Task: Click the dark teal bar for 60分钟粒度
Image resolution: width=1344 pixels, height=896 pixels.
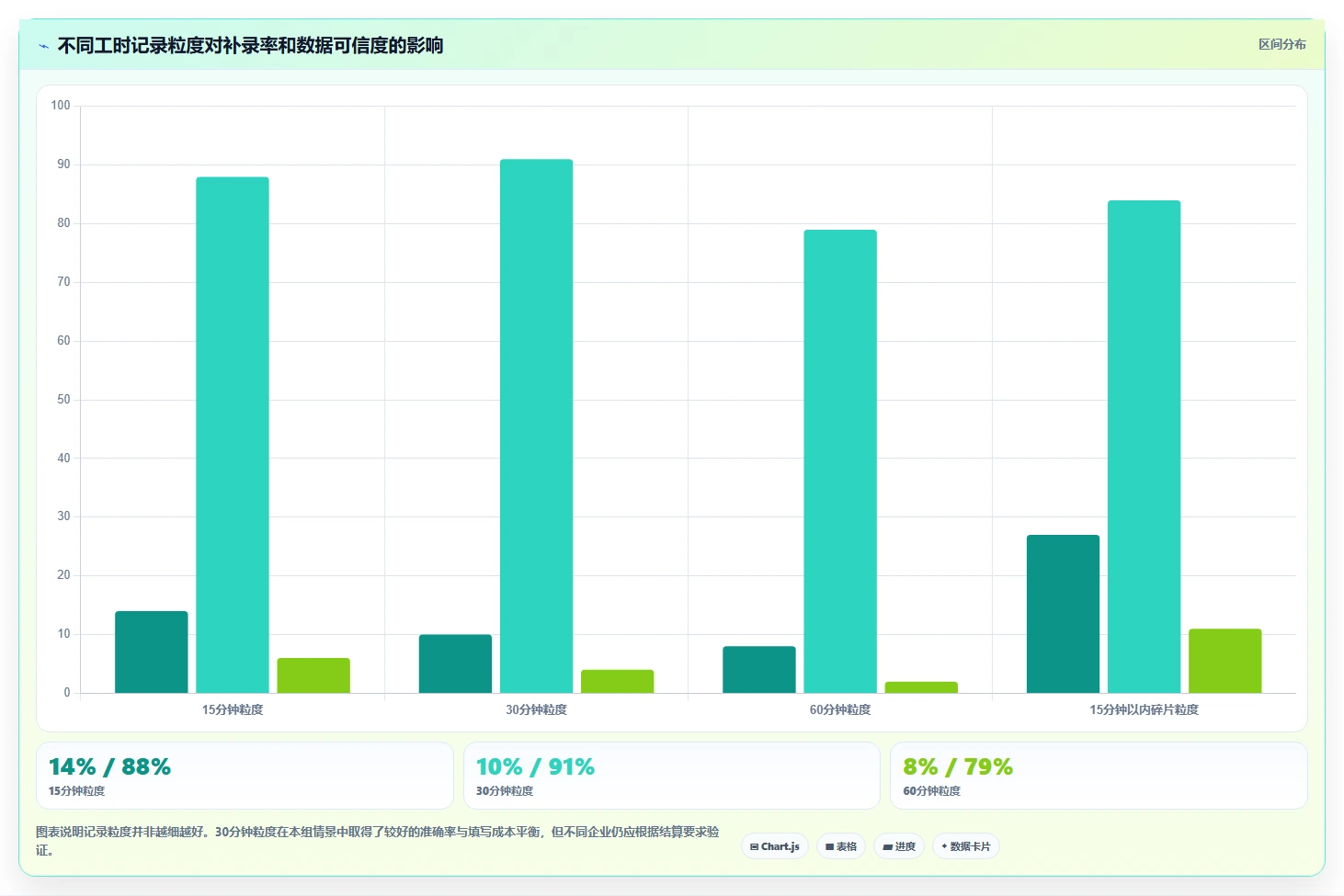Action: pyautogui.click(x=759, y=669)
